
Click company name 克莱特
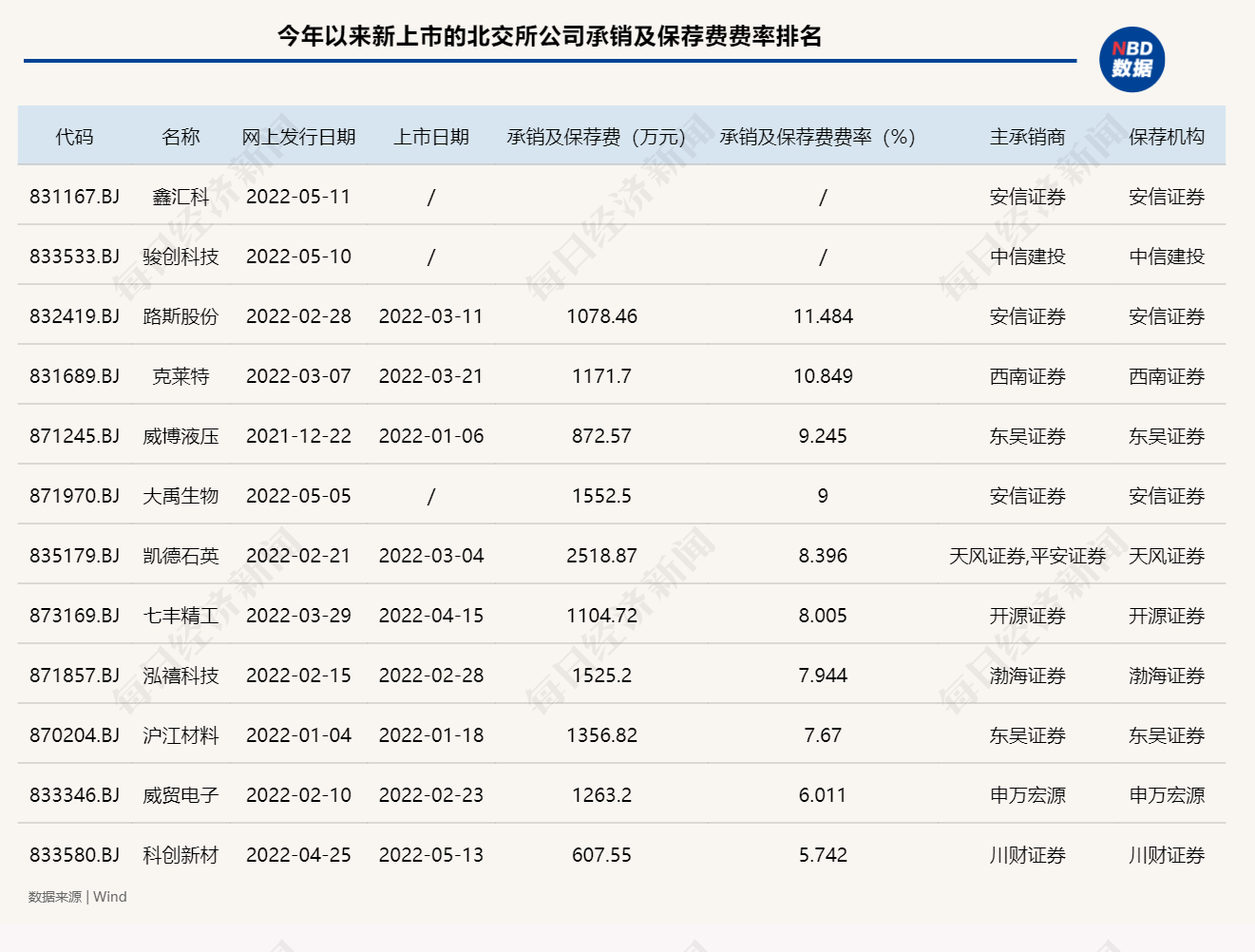(x=181, y=376)
